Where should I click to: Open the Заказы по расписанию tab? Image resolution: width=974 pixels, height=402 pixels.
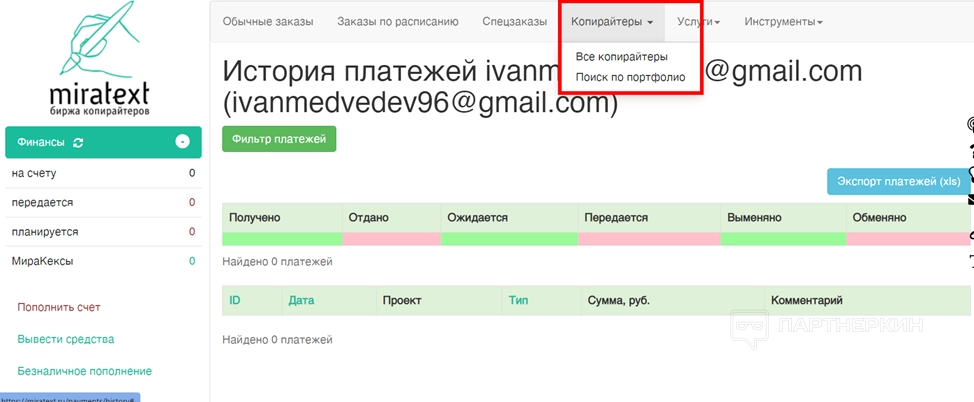398,22
